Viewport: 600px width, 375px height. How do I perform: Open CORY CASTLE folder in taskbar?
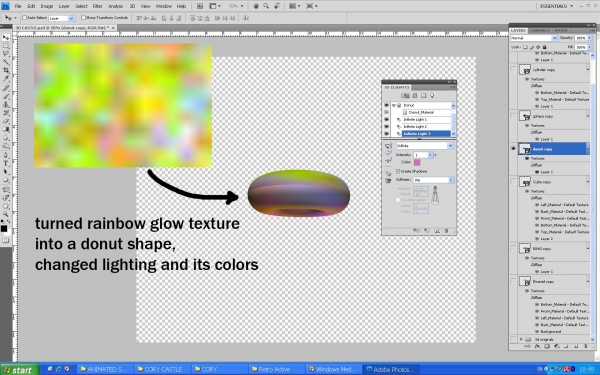[x=160, y=369]
